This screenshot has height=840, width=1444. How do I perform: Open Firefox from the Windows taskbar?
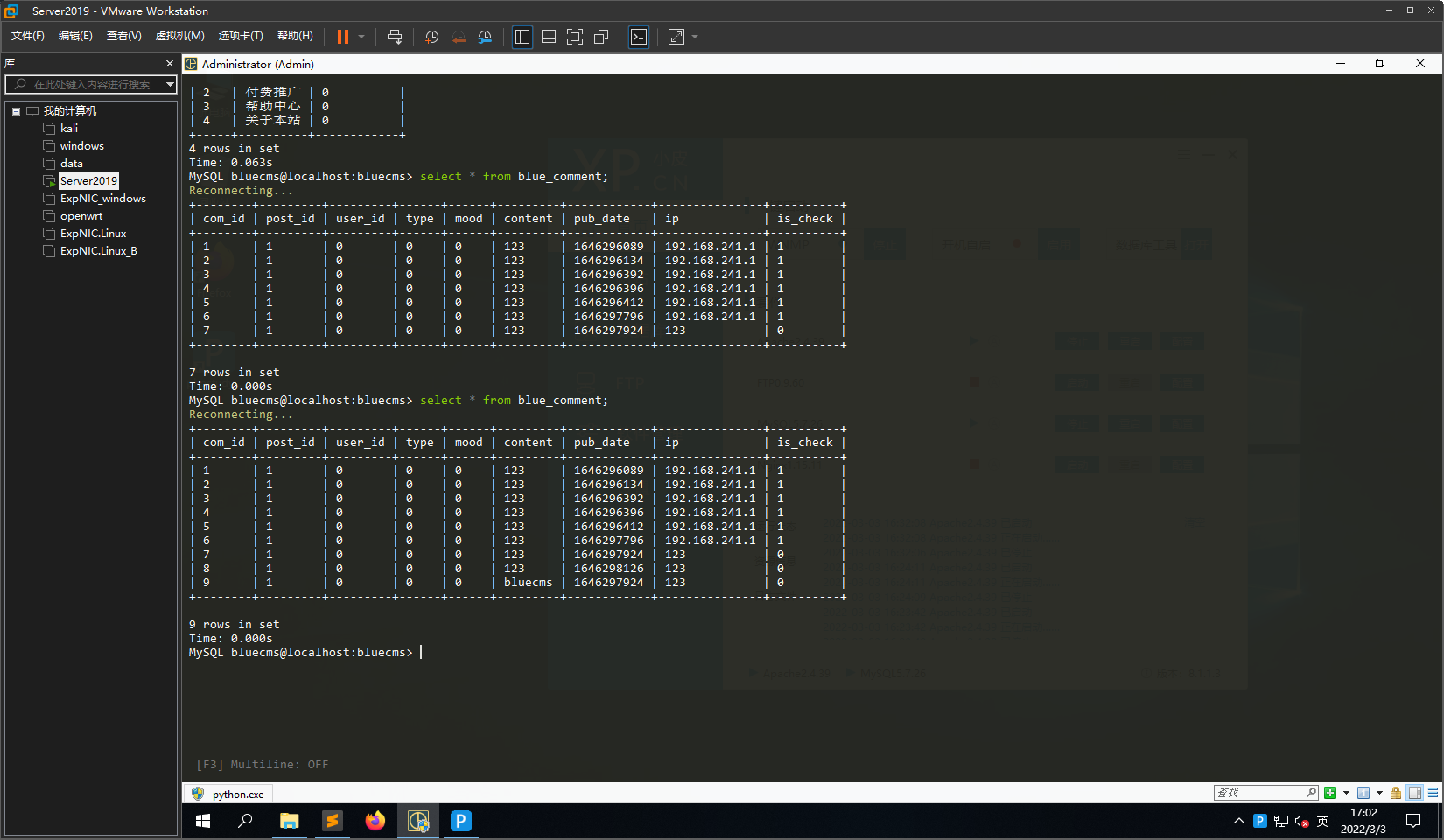tap(375, 821)
